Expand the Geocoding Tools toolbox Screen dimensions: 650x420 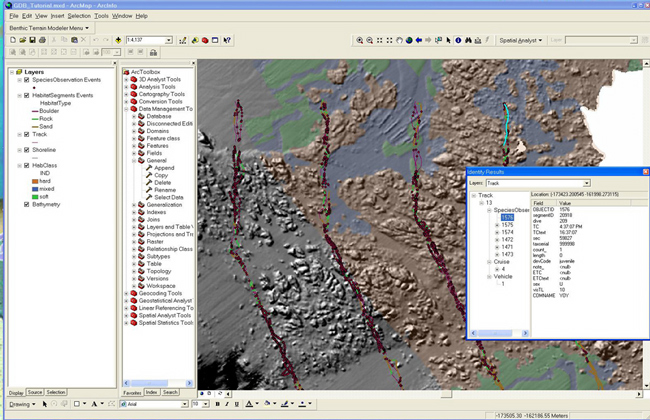(x=126, y=293)
